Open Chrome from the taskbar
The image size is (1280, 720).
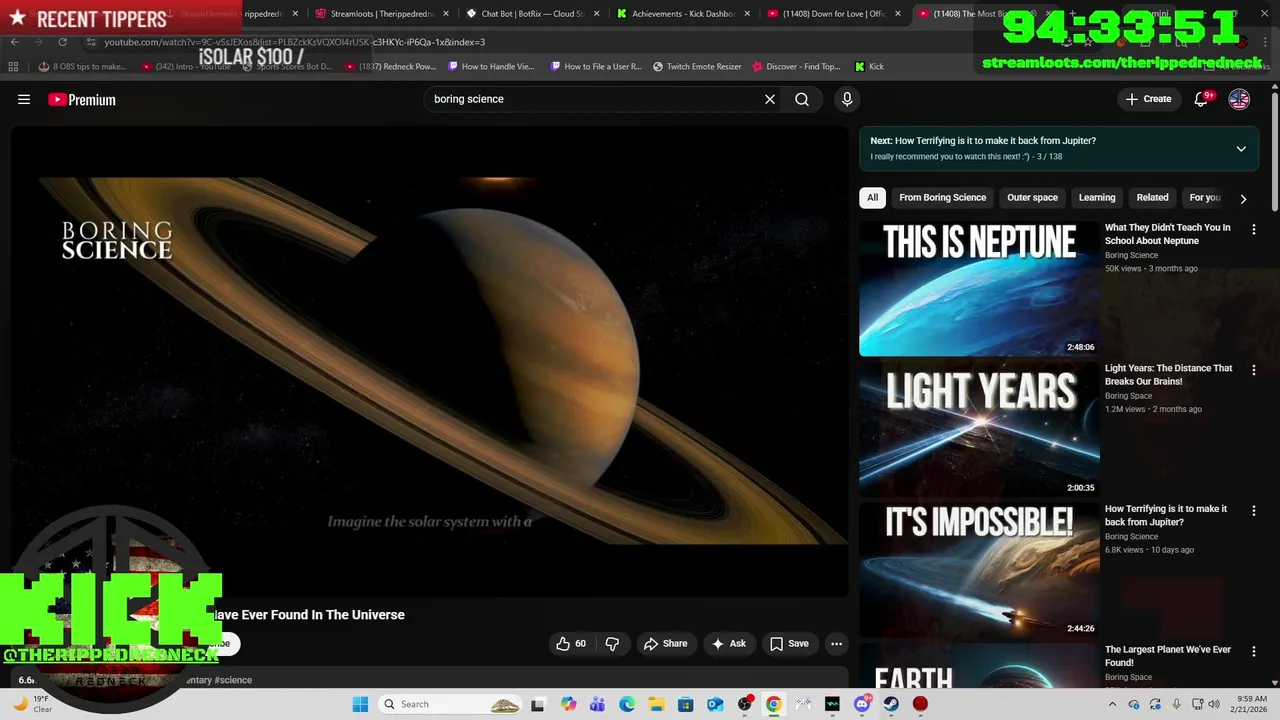pos(773,704)
